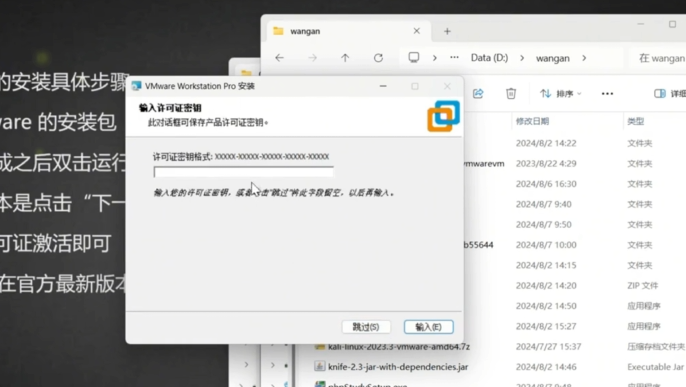Screen dimensions: 686x387
Task: Expand the chevron after Data (D:)
Action: (522, 58)
